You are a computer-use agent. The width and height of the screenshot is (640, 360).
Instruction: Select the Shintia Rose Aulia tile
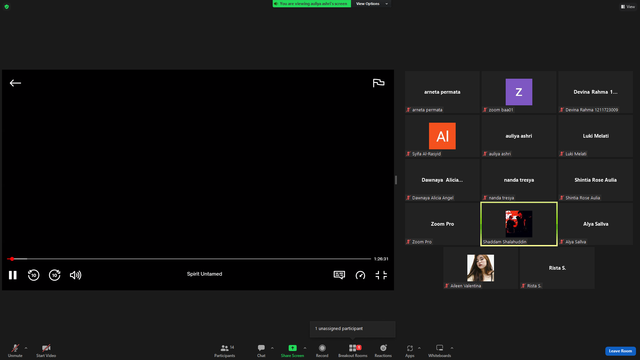596,180
